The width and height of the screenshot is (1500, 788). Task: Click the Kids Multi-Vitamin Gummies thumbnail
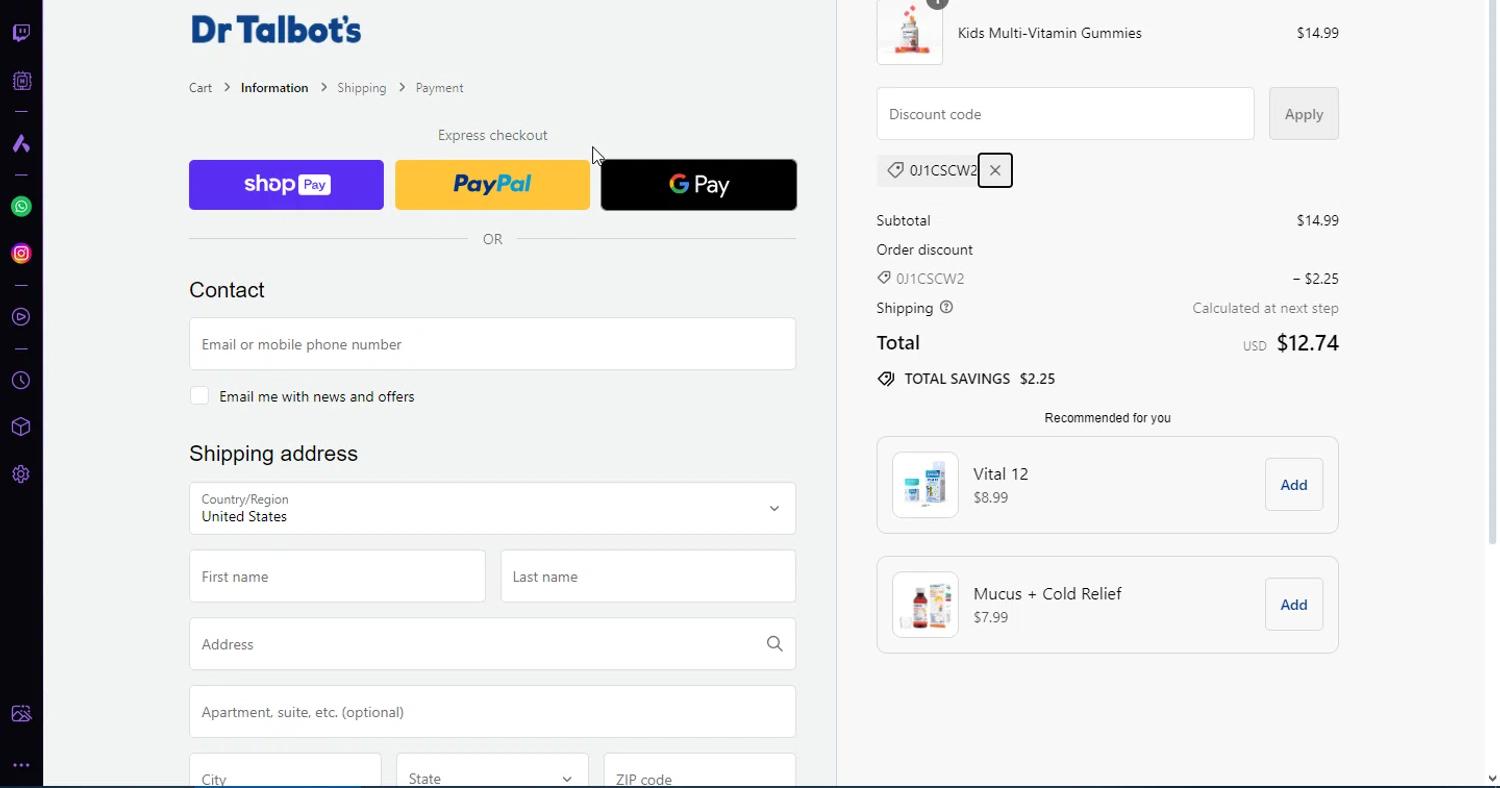click(910, 32)
